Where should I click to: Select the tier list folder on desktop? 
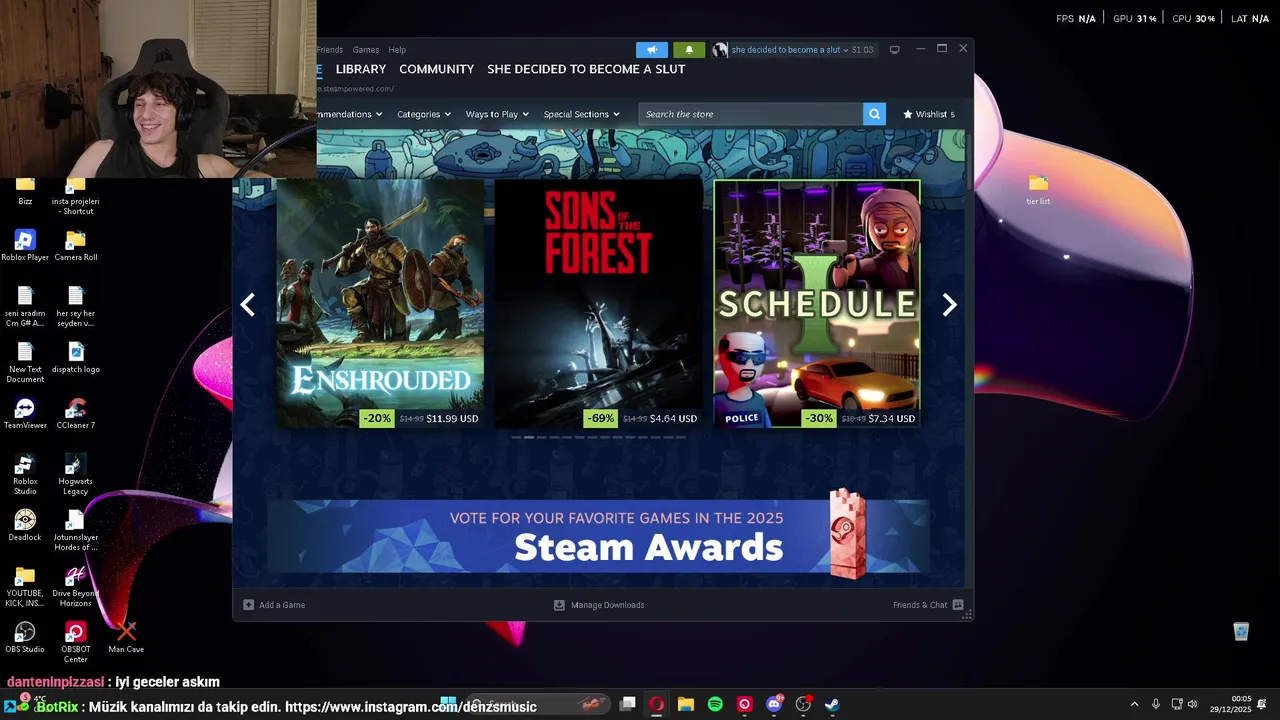[x=1038, y=190]
